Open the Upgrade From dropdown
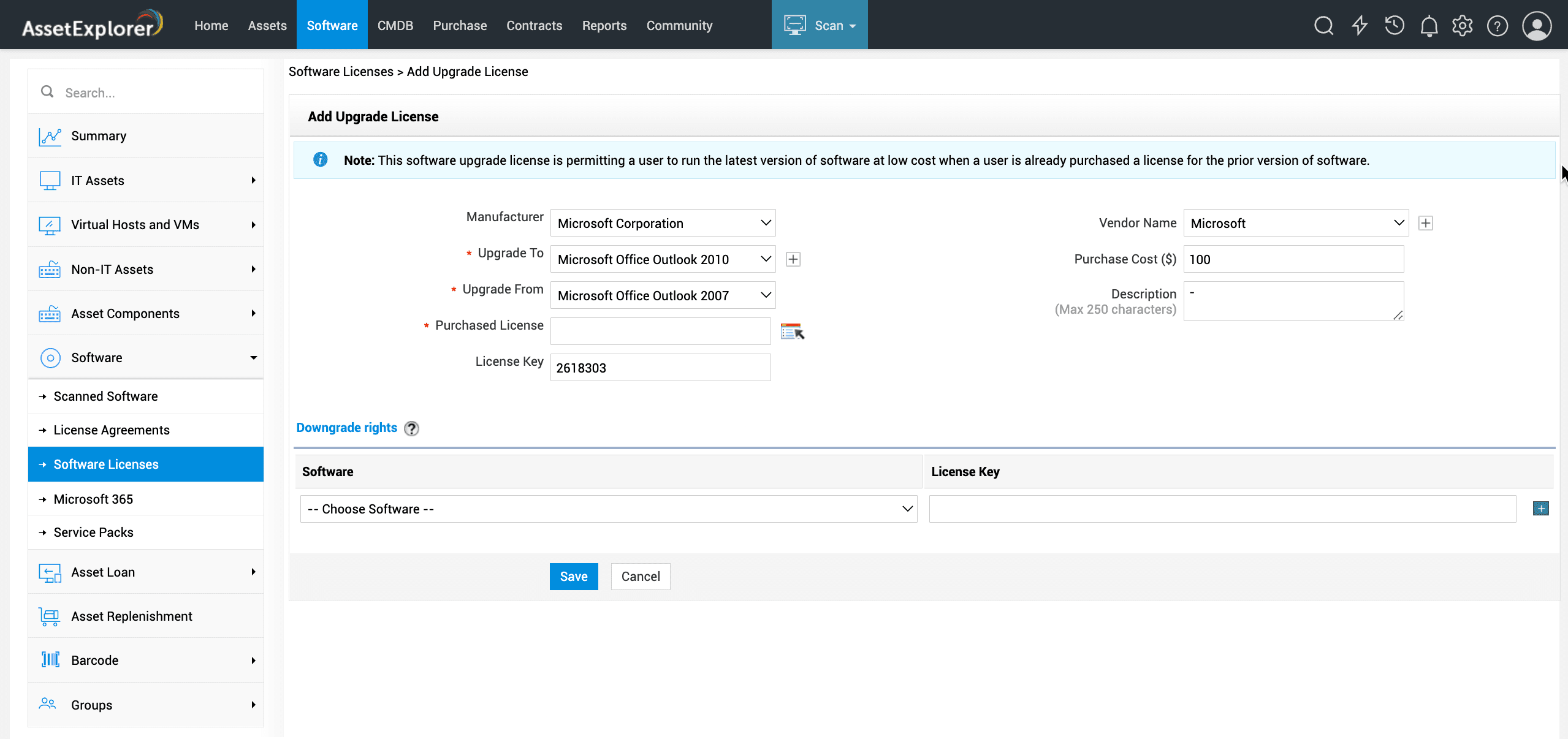 pyautogui.click(x=663, y=295)
